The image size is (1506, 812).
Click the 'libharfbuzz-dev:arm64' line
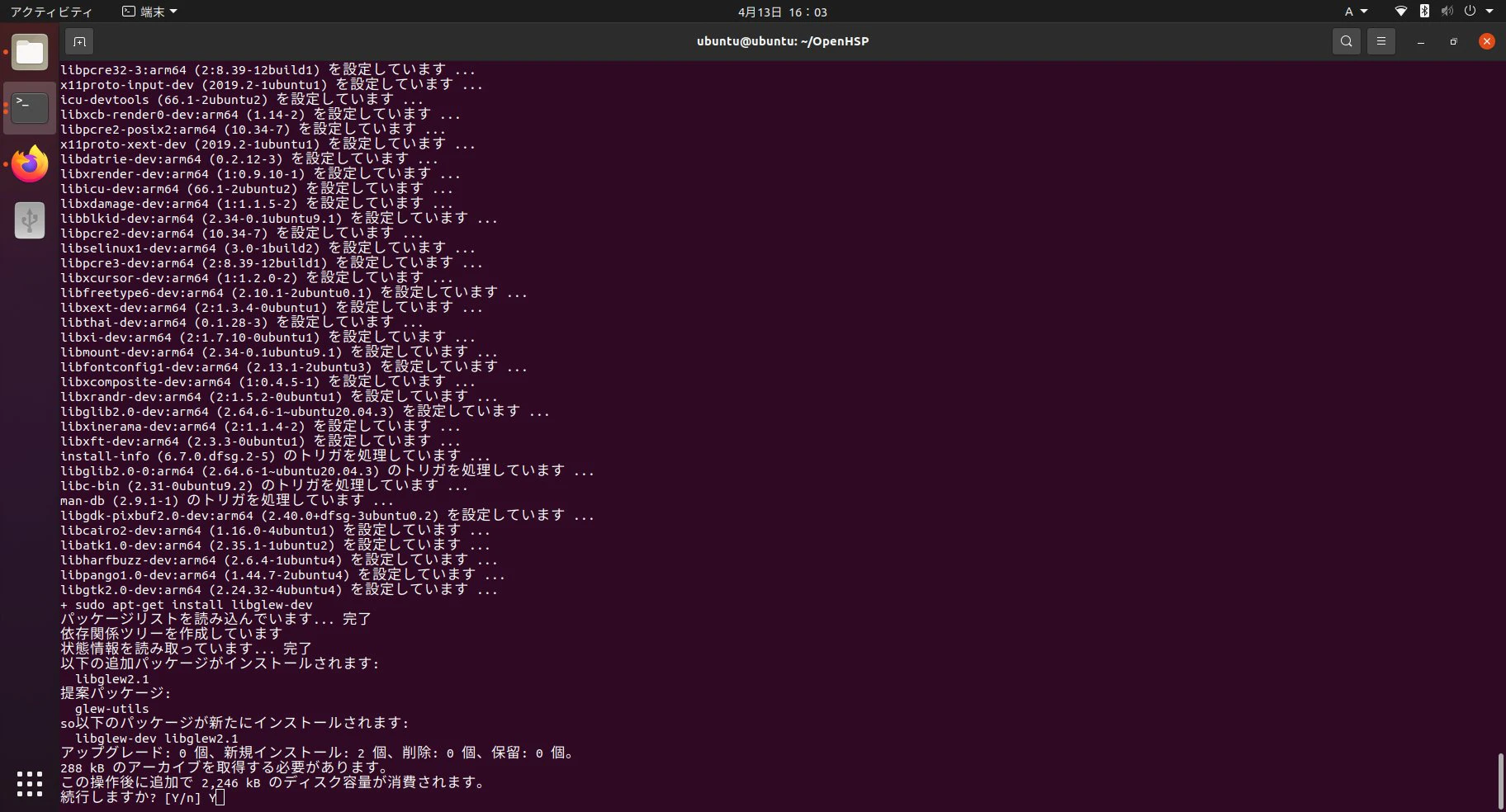(279, 560)
